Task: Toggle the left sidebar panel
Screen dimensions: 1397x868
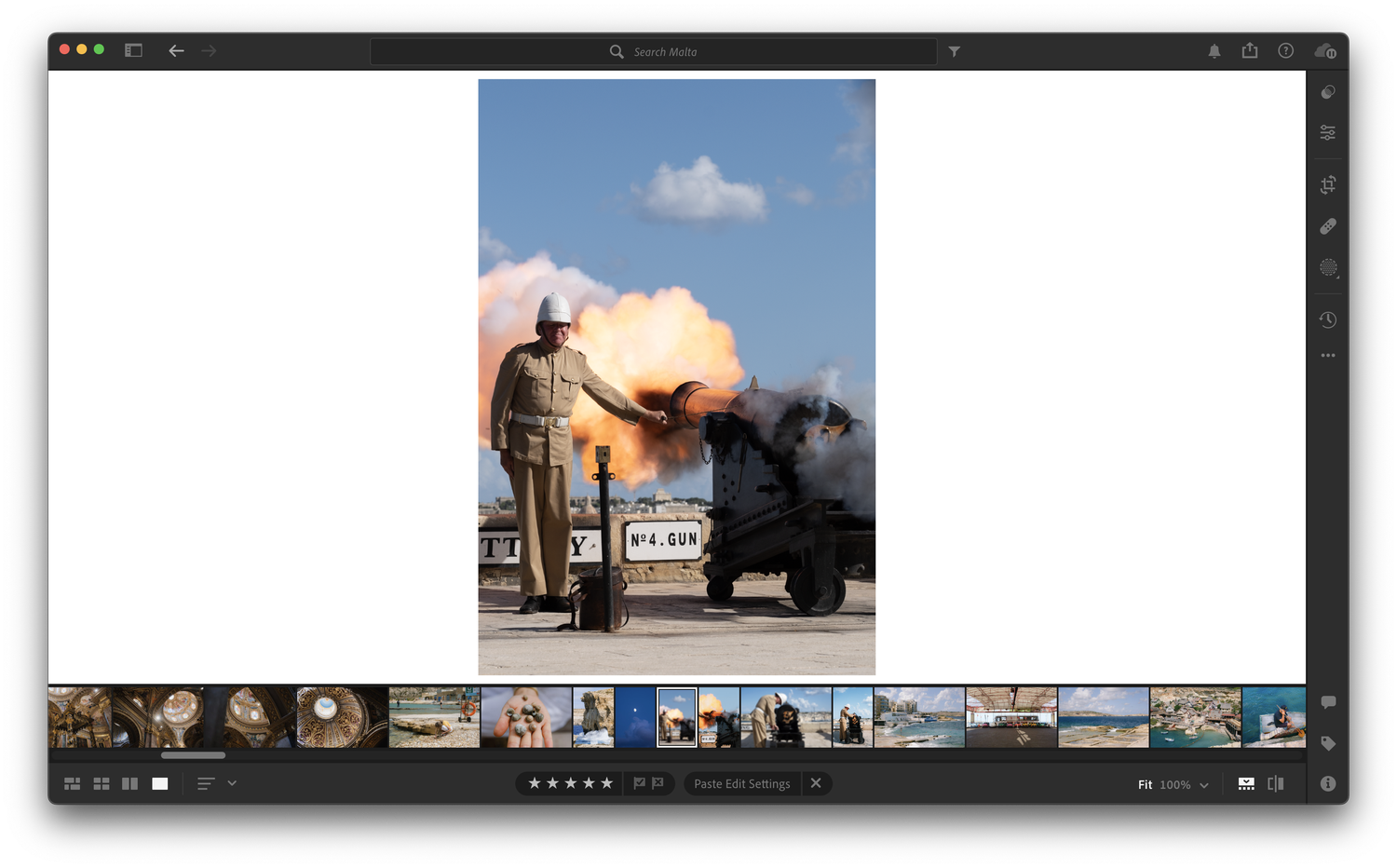Action: click(x=133, y=50)
